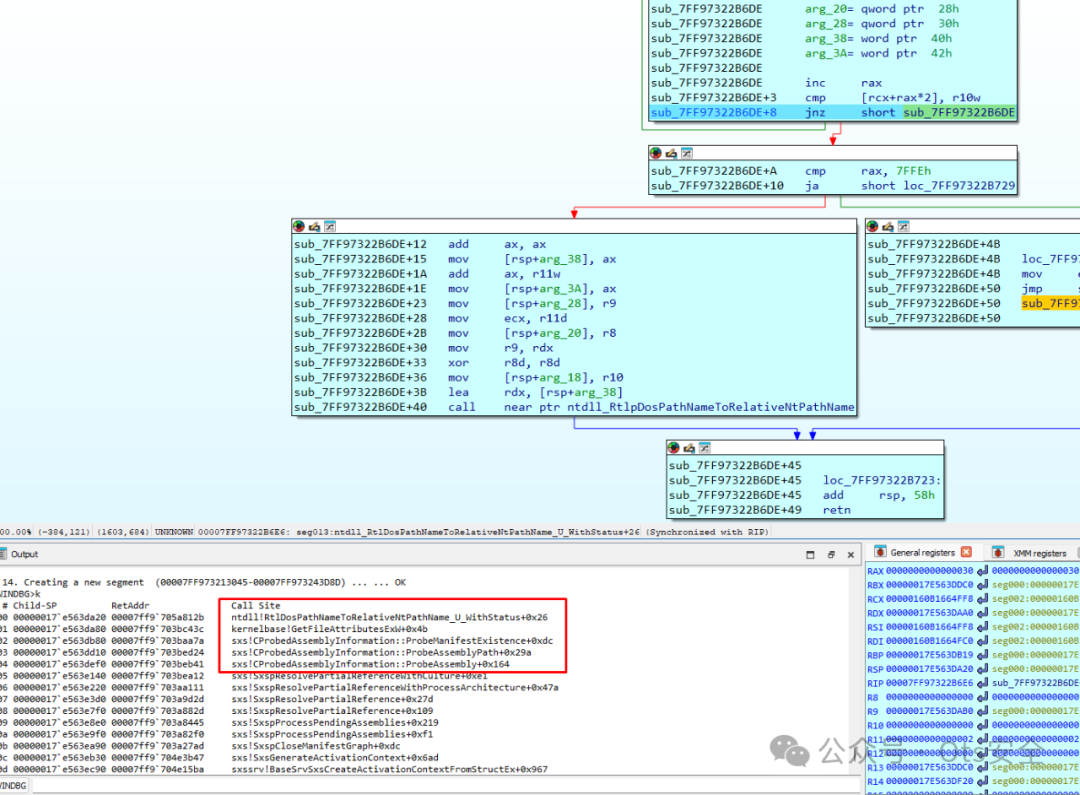Screen dimensions: 1080x795
Task: Click the jump arrow next to the R13 register
Action: pyautogui.click(x=983, y=767)
